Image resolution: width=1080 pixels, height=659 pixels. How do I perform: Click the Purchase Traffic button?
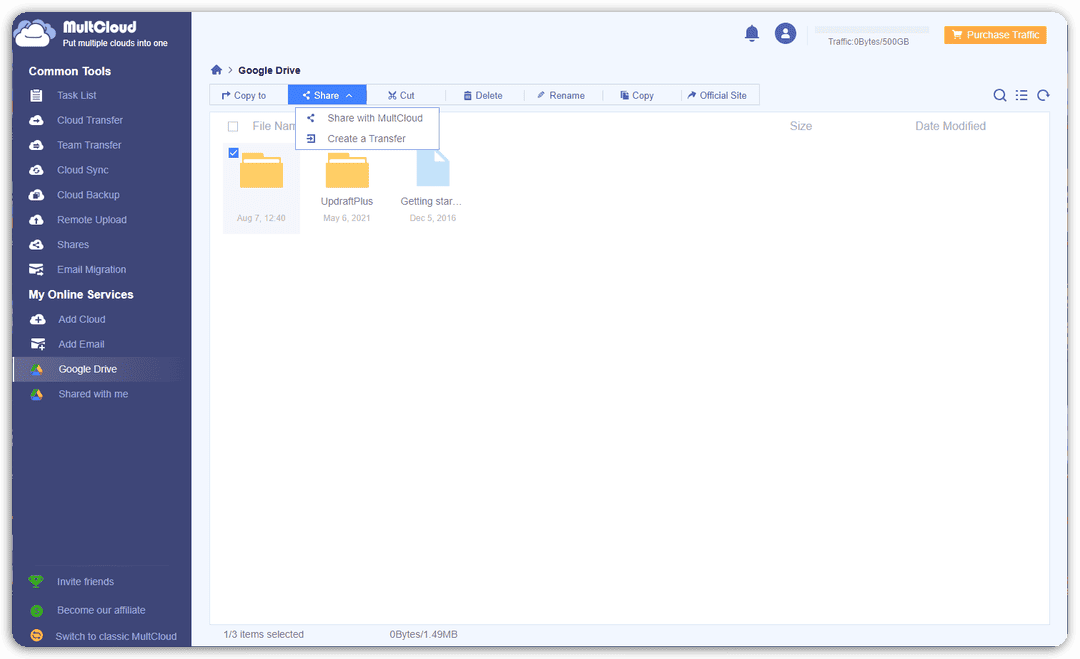[995, 34]
